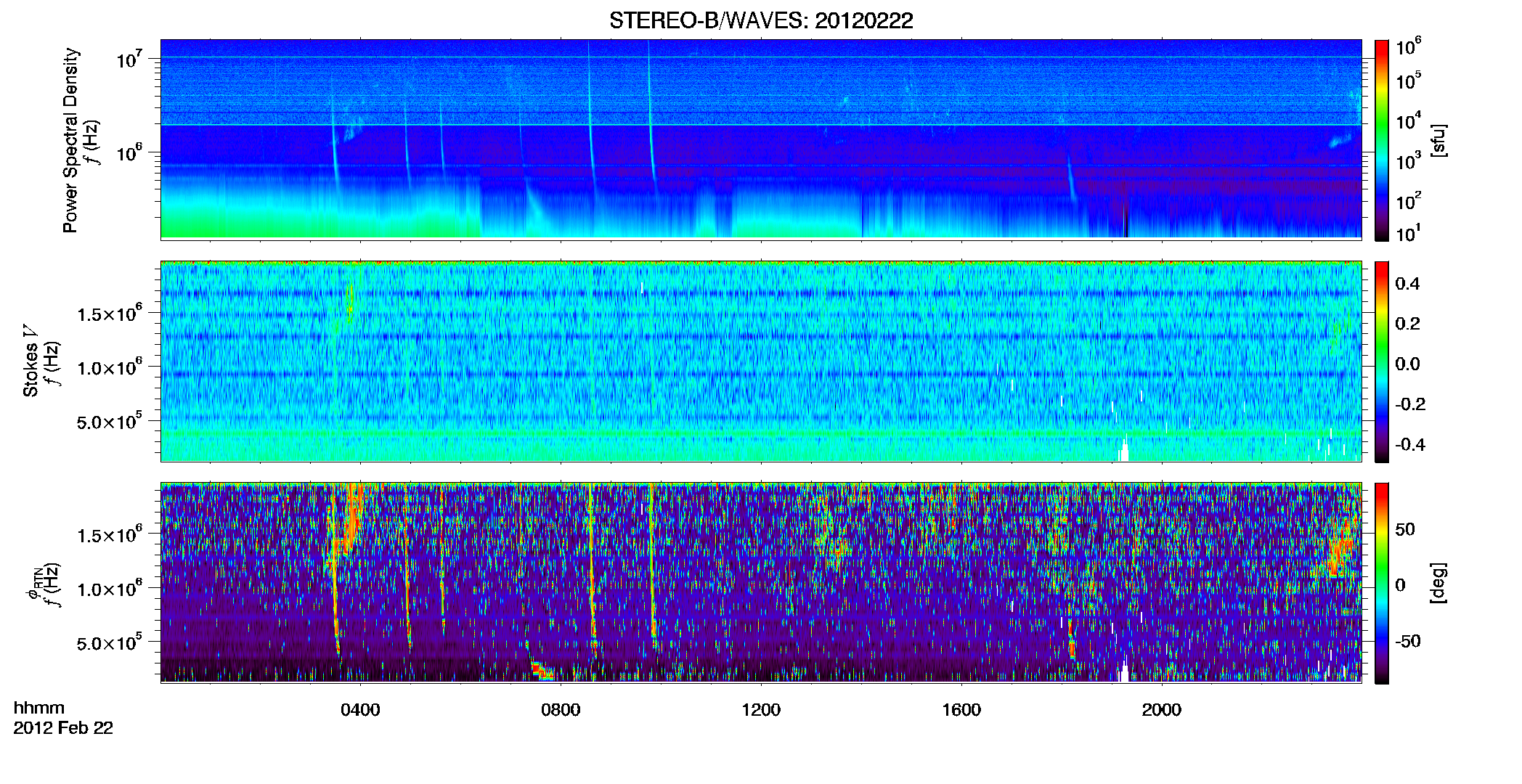Click the 0800 time axis label

561,710
